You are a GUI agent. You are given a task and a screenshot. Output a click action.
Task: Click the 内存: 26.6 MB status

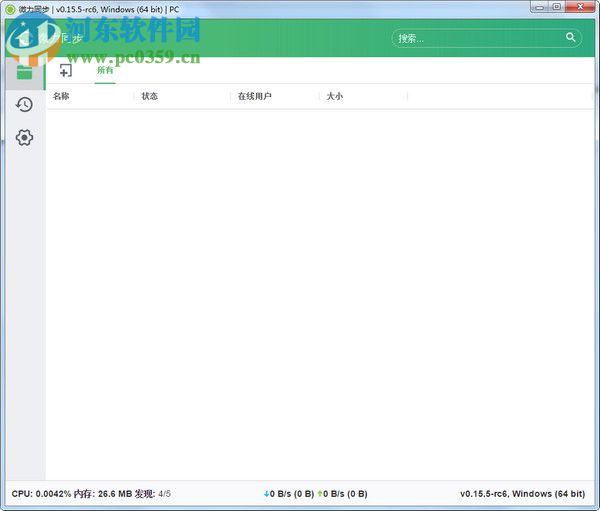coord(103,494)
